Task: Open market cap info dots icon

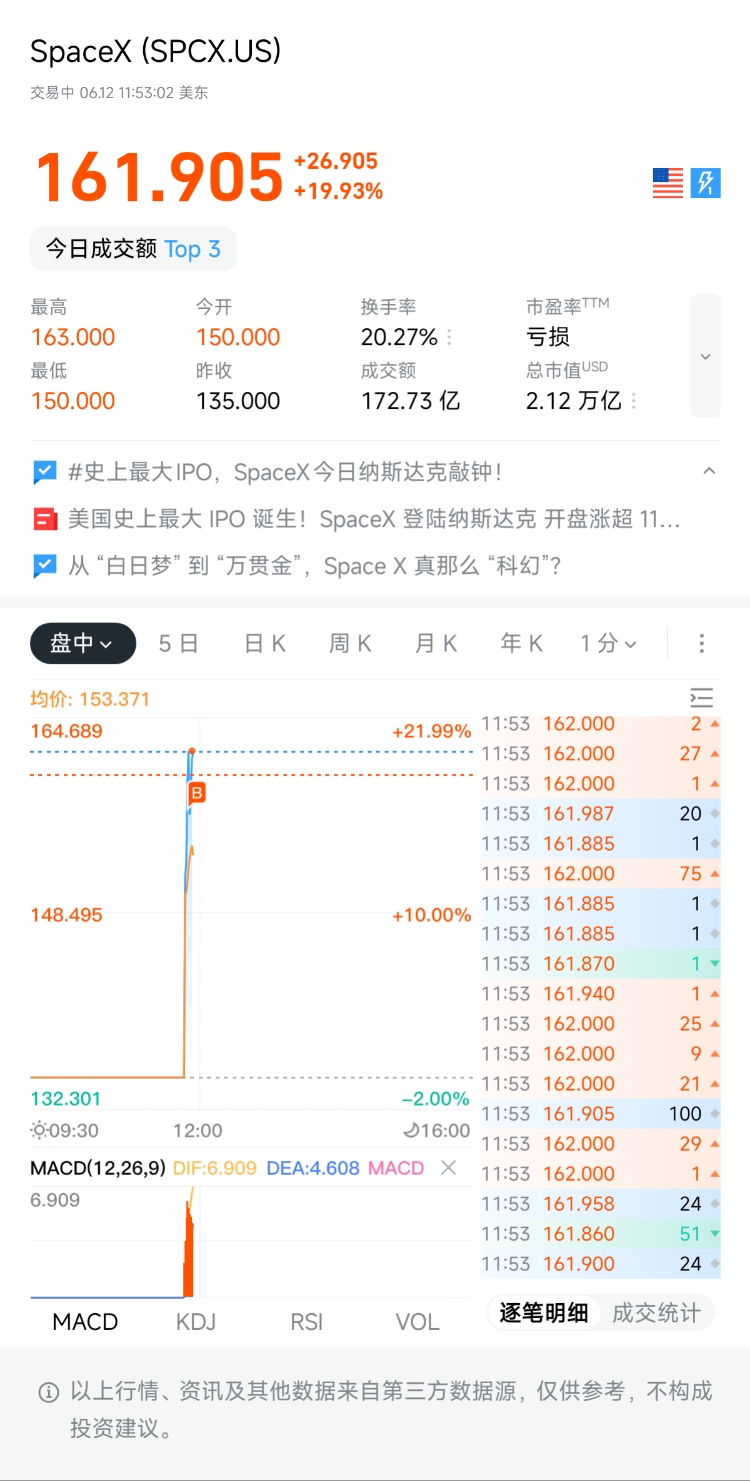Action: coord(636,401)
